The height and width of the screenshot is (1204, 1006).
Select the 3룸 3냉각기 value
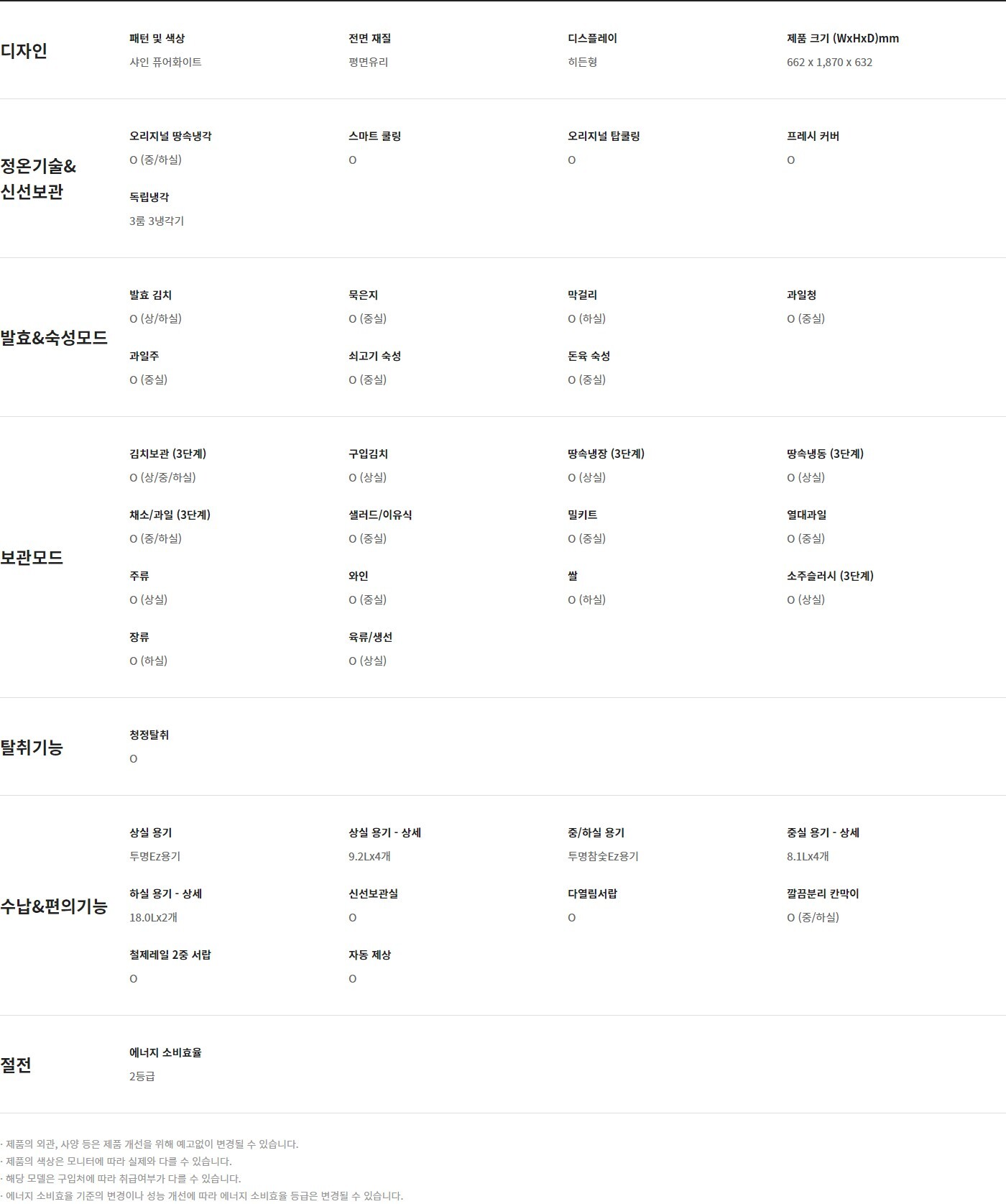pyautogui.click(x=157, y=221)
